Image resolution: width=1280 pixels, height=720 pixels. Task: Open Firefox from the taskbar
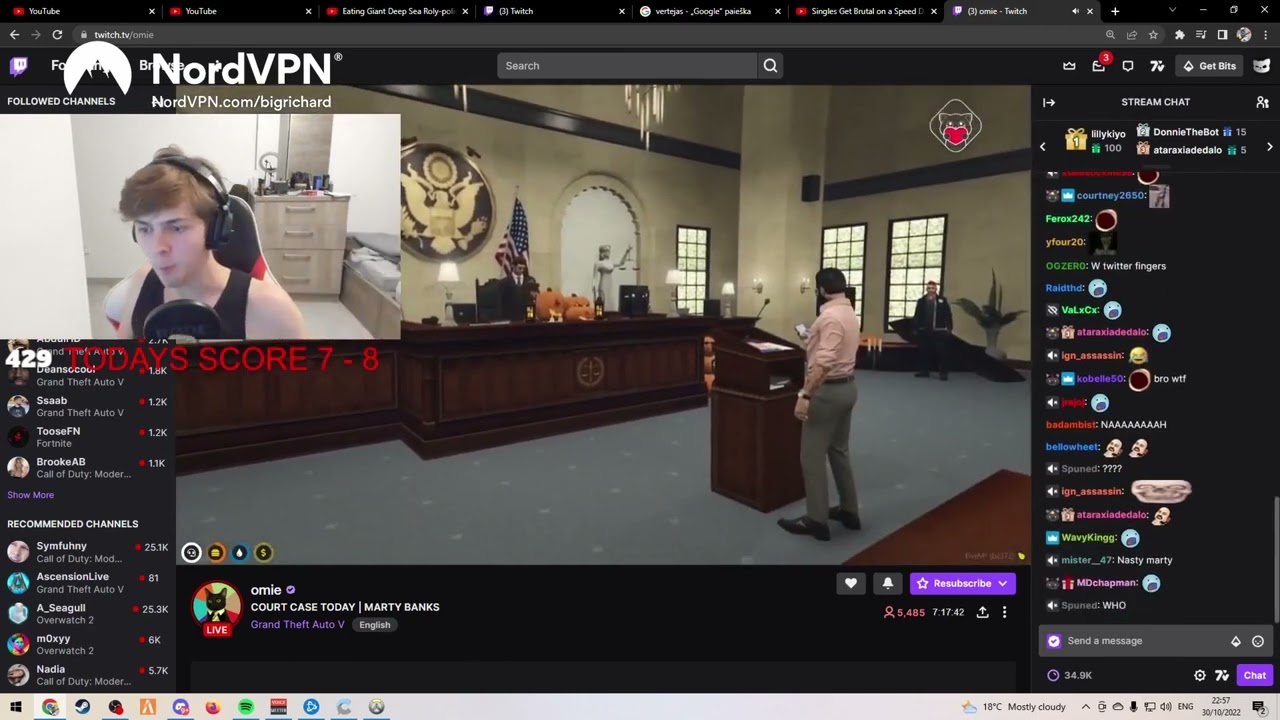(x=213, y=707)
